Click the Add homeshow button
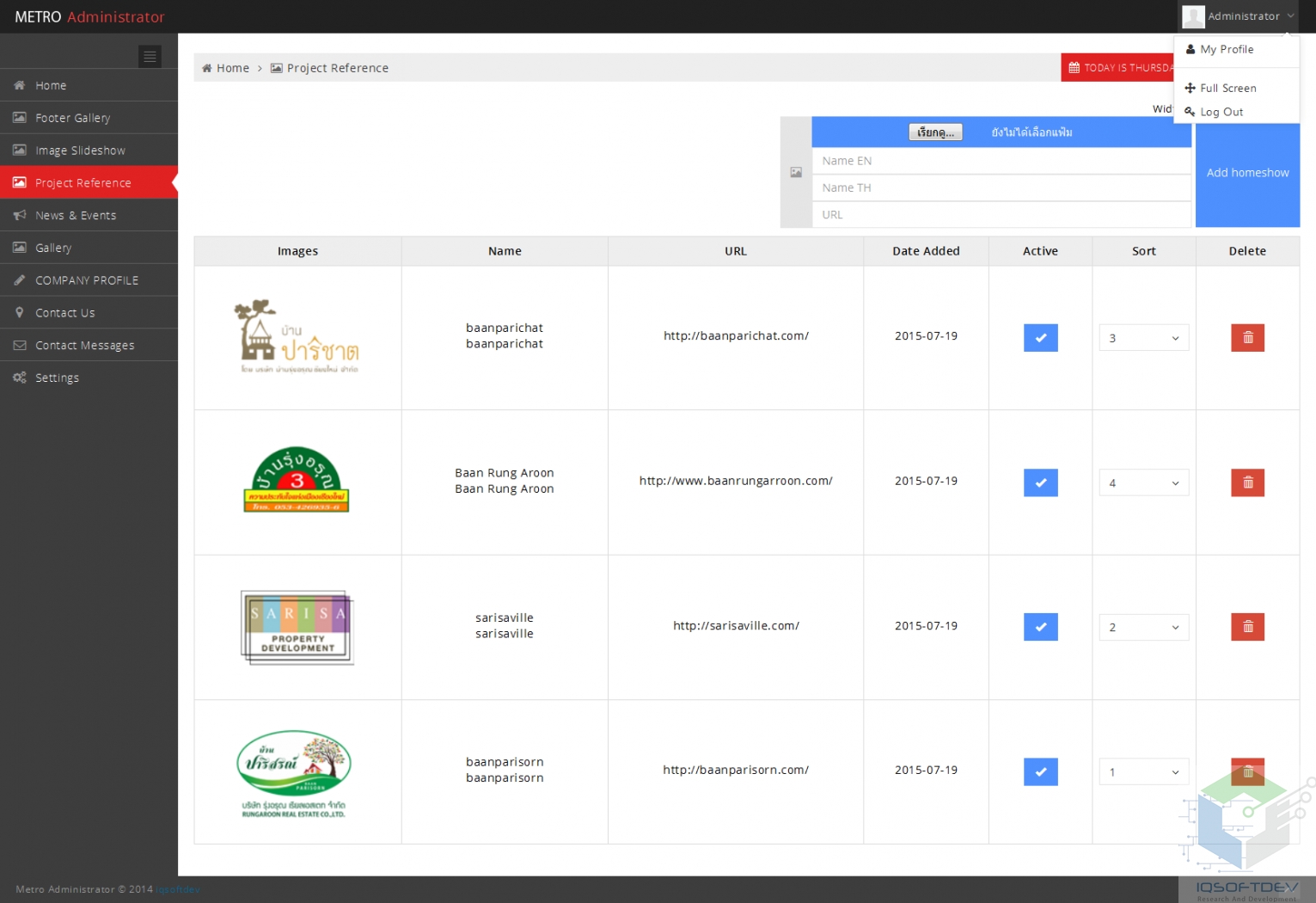The width and height of the screenshot is (1316, 903). coord(1247,173)
